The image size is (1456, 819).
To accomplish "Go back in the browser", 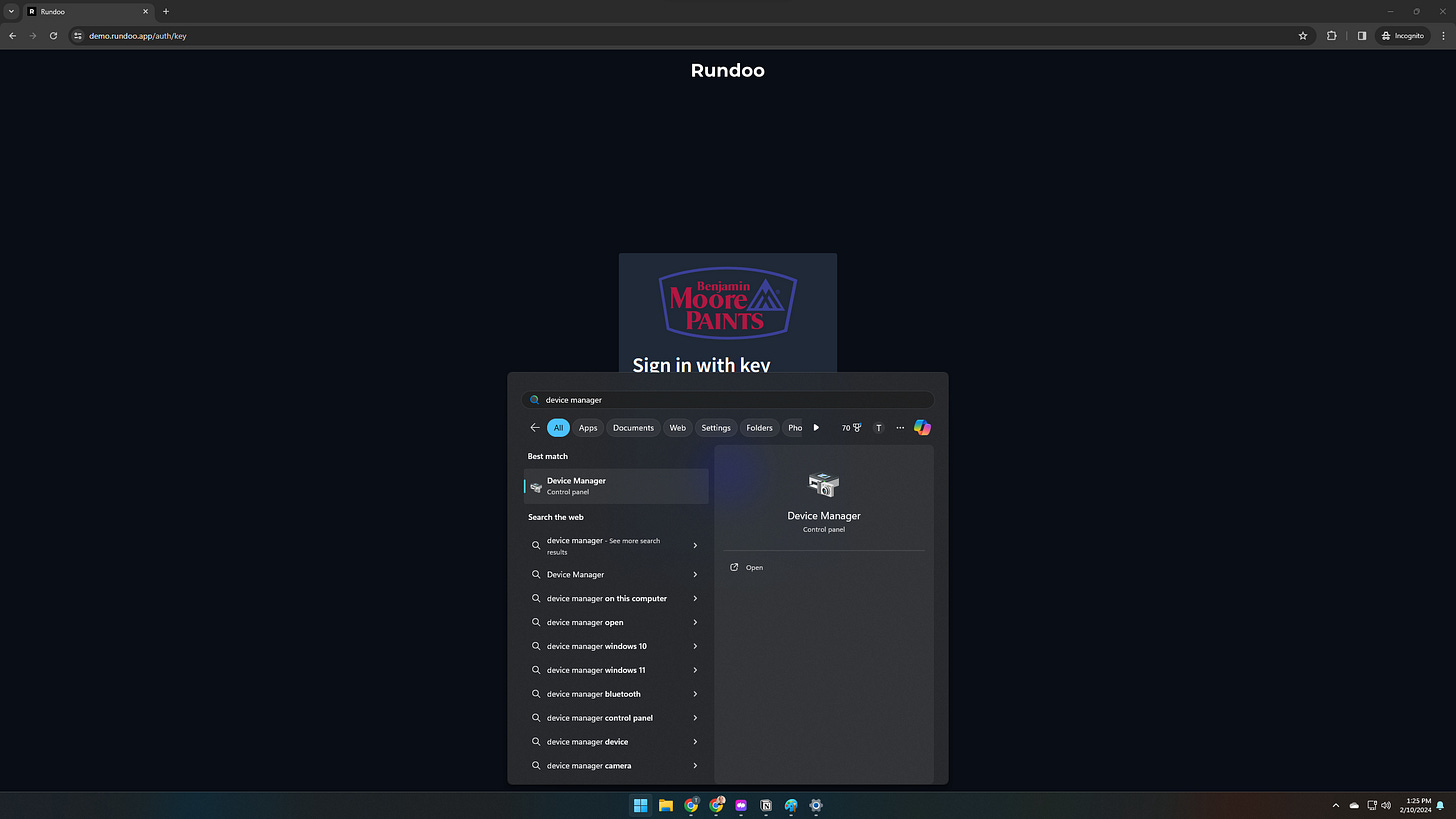I will point(12,36).
